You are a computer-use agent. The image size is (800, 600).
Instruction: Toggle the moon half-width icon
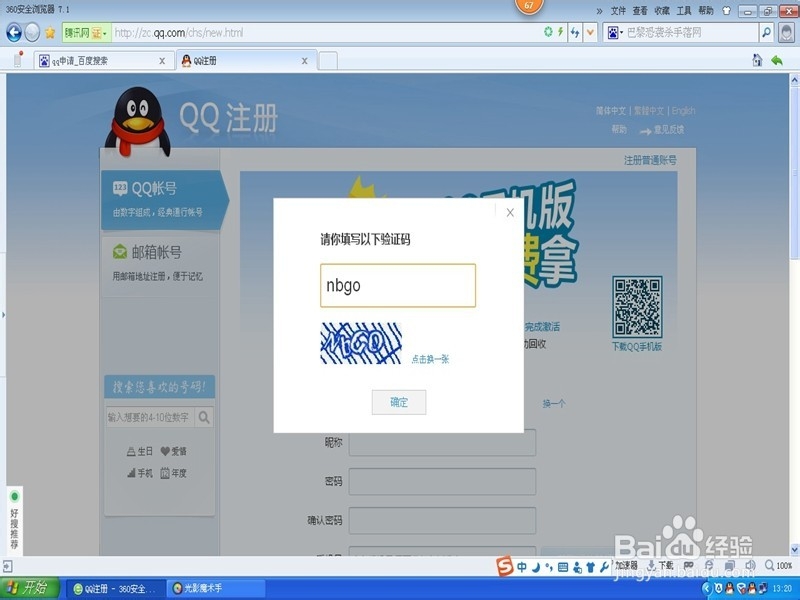536,567
